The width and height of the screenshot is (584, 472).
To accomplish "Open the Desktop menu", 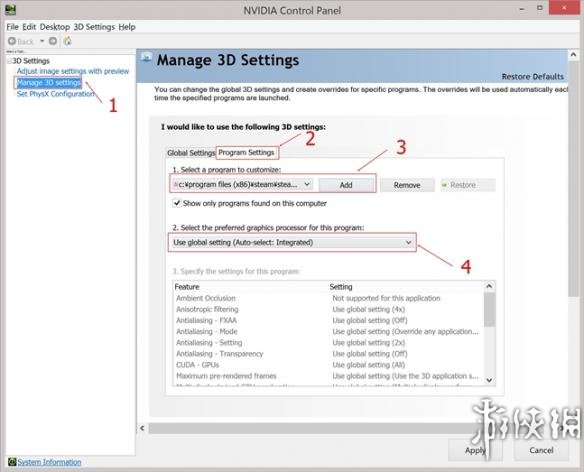I will pyautogui.click(x=55, y=27).
